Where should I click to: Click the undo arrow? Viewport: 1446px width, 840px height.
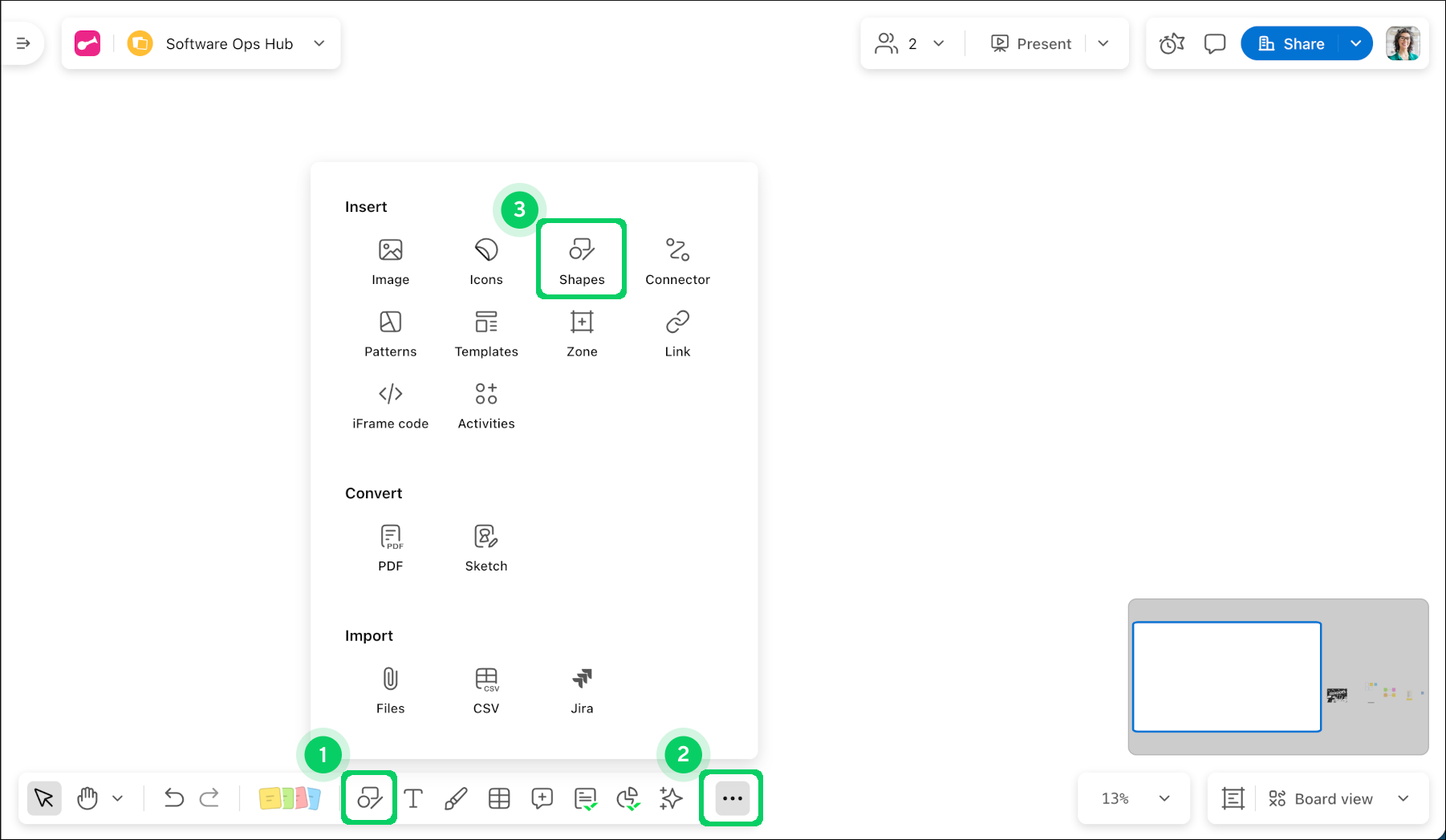pyautogui.click(x=173, y=798)
